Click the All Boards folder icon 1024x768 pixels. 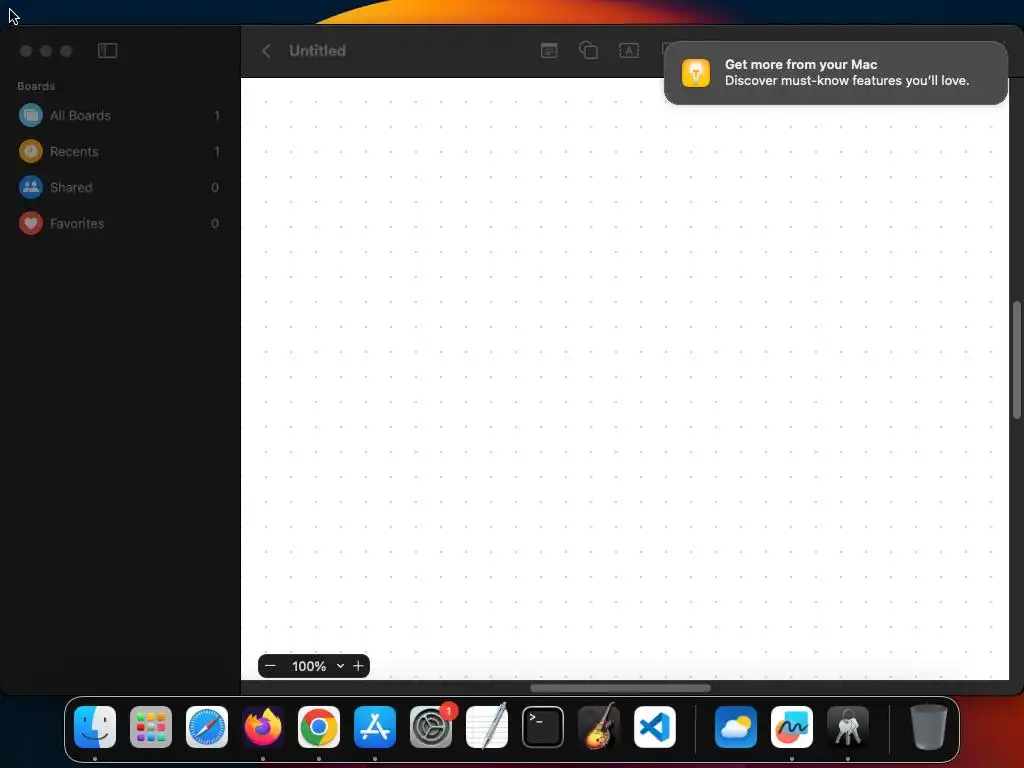pyautogui.click(x=31, y=116)
